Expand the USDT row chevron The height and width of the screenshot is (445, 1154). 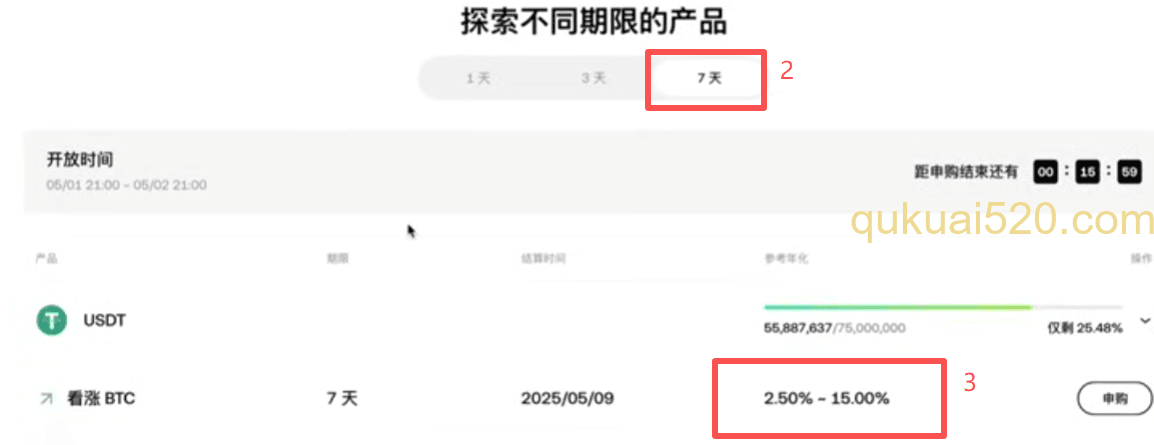point(1144,321)
